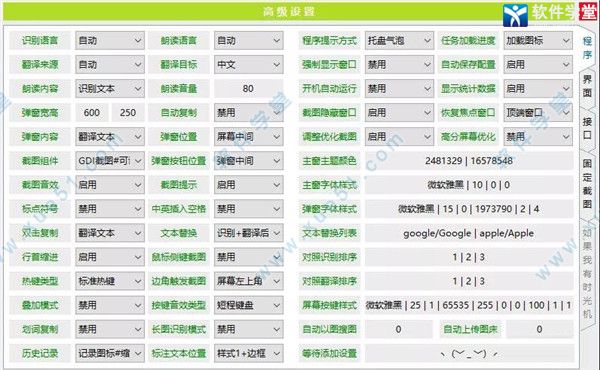Open the 朗读内容 dropdown
The width and height of the screenshot is (600, 370).
[110, 89]
